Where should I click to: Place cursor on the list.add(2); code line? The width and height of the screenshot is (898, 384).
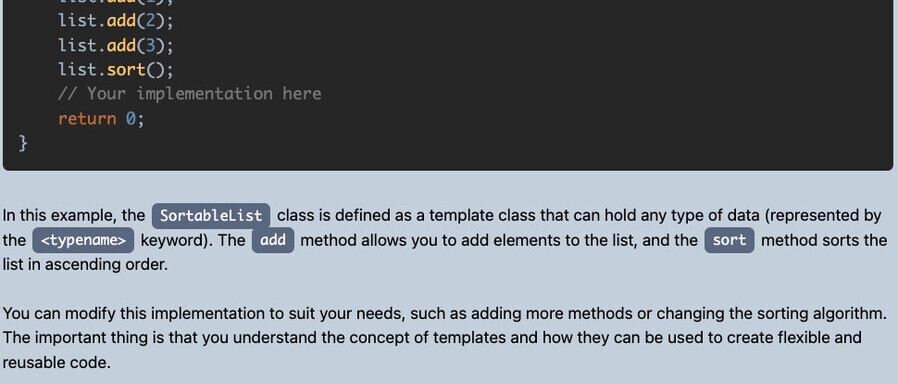pyautogui.click(x=115, y=21)
